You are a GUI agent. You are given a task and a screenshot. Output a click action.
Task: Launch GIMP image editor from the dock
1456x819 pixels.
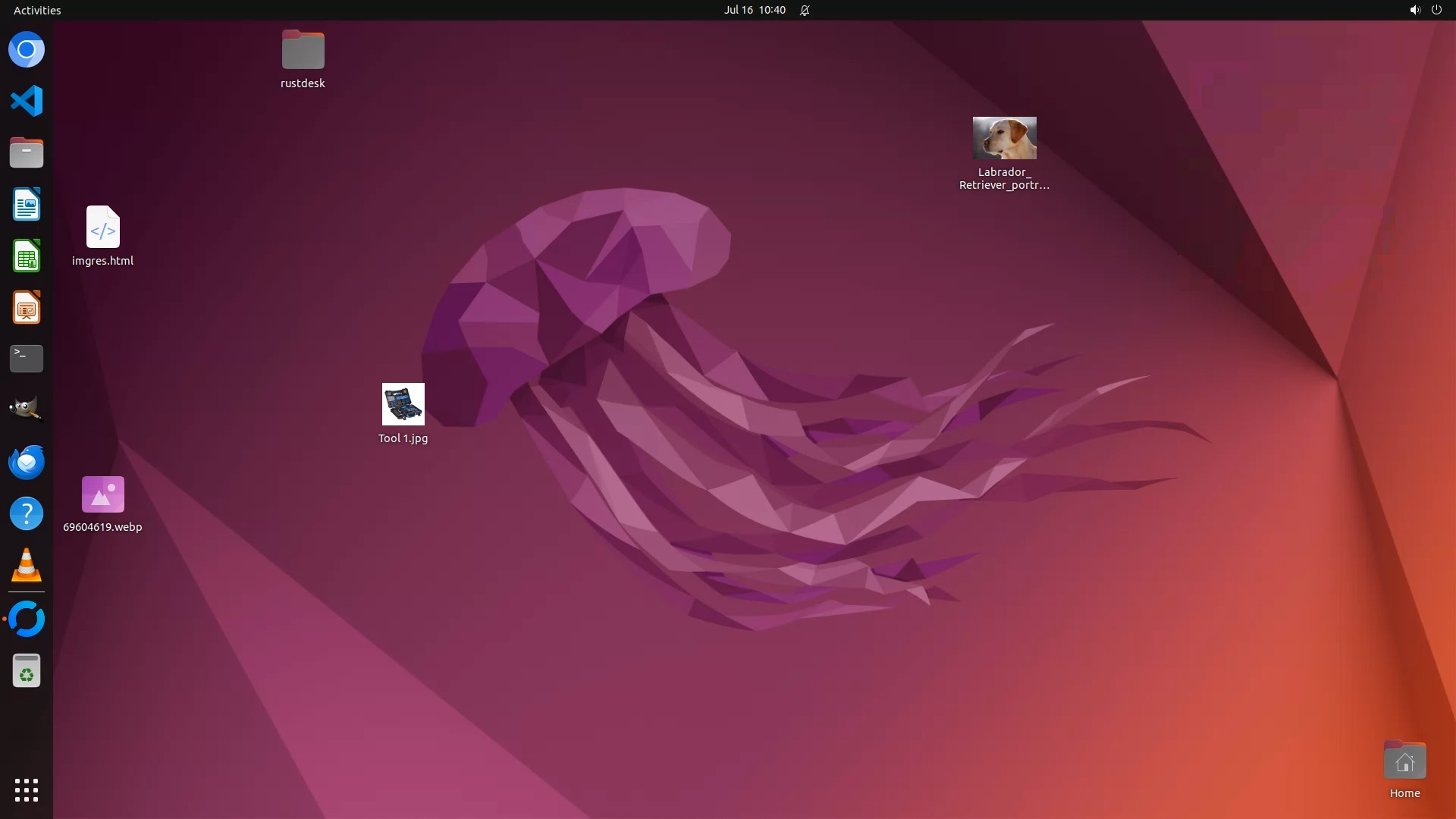27,410
